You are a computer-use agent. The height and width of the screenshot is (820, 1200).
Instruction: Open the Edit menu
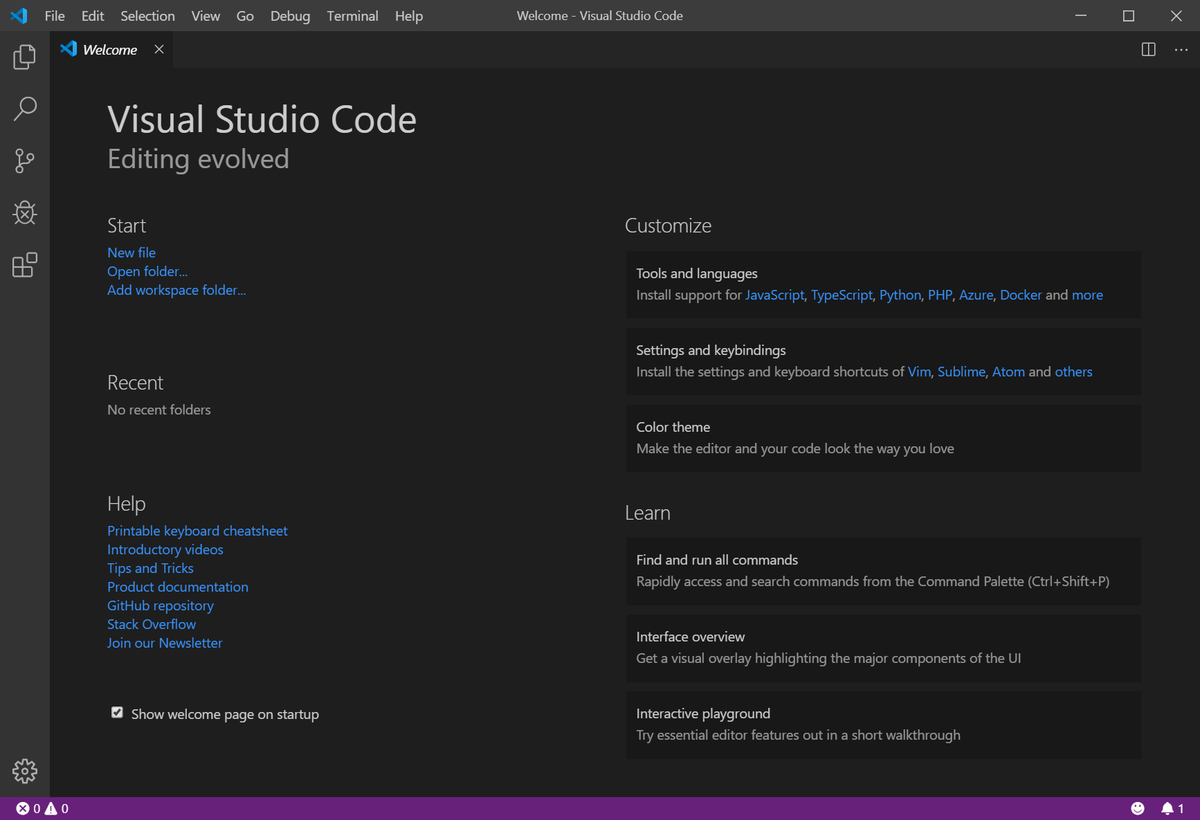tap(93, 16)
